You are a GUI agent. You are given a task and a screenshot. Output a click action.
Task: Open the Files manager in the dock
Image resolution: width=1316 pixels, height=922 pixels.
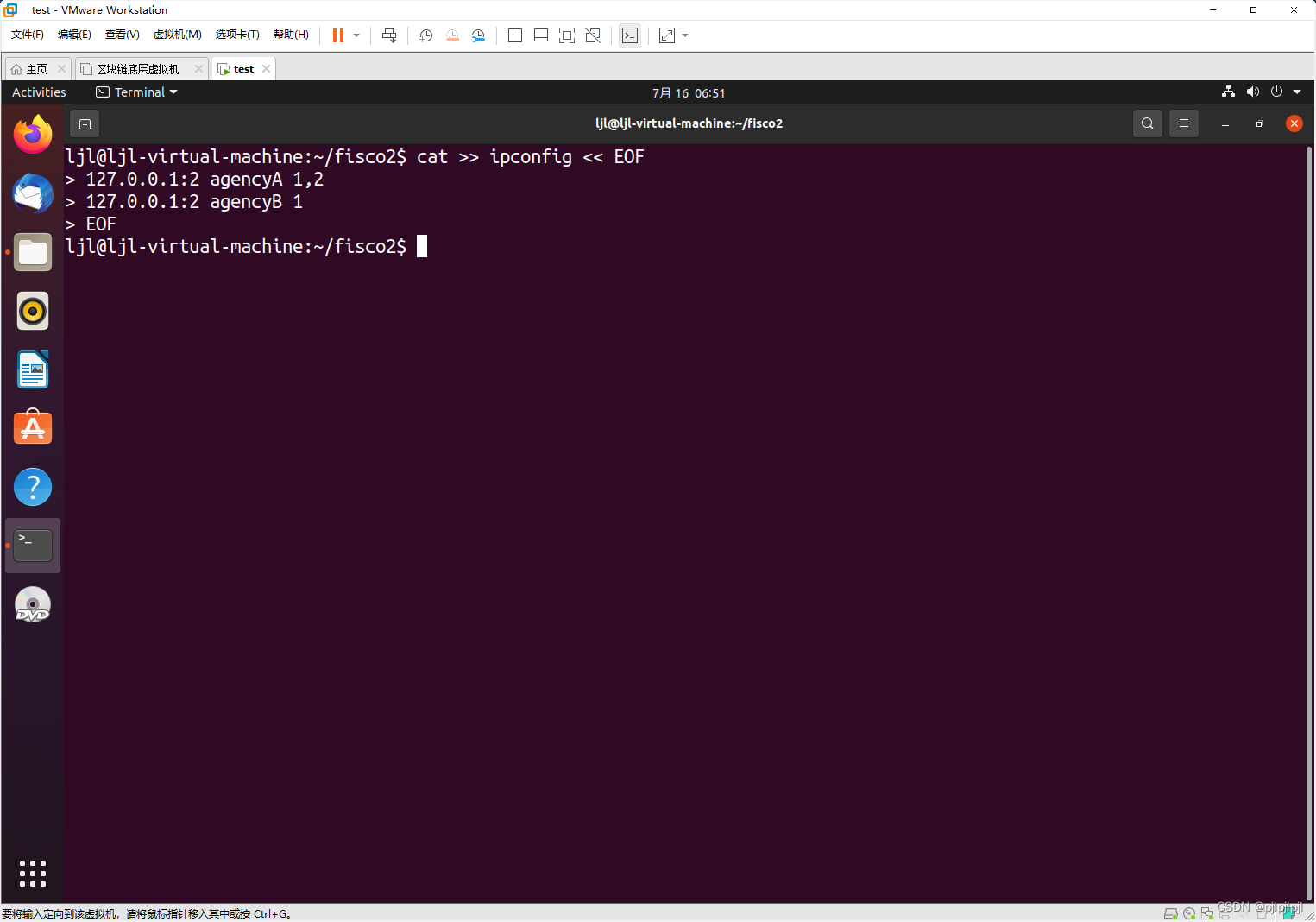[x=33, y=252]
